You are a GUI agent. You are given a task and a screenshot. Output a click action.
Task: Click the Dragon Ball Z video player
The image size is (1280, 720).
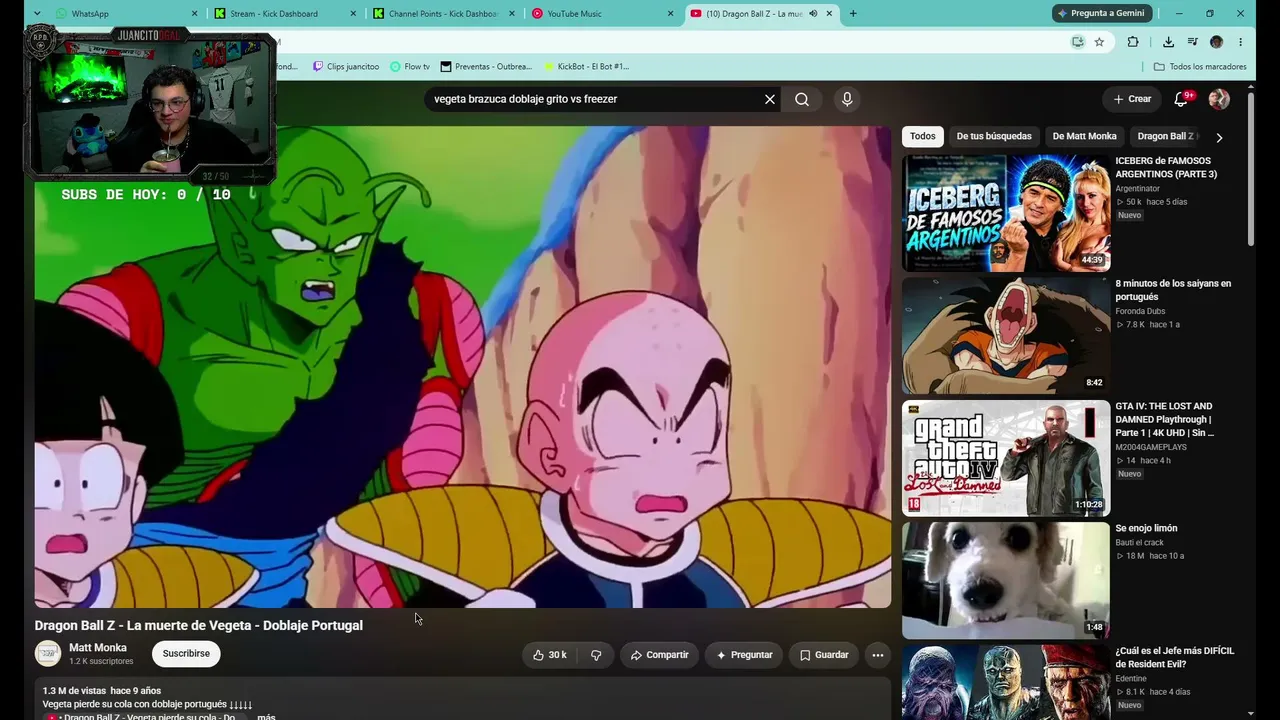[463, 367]
